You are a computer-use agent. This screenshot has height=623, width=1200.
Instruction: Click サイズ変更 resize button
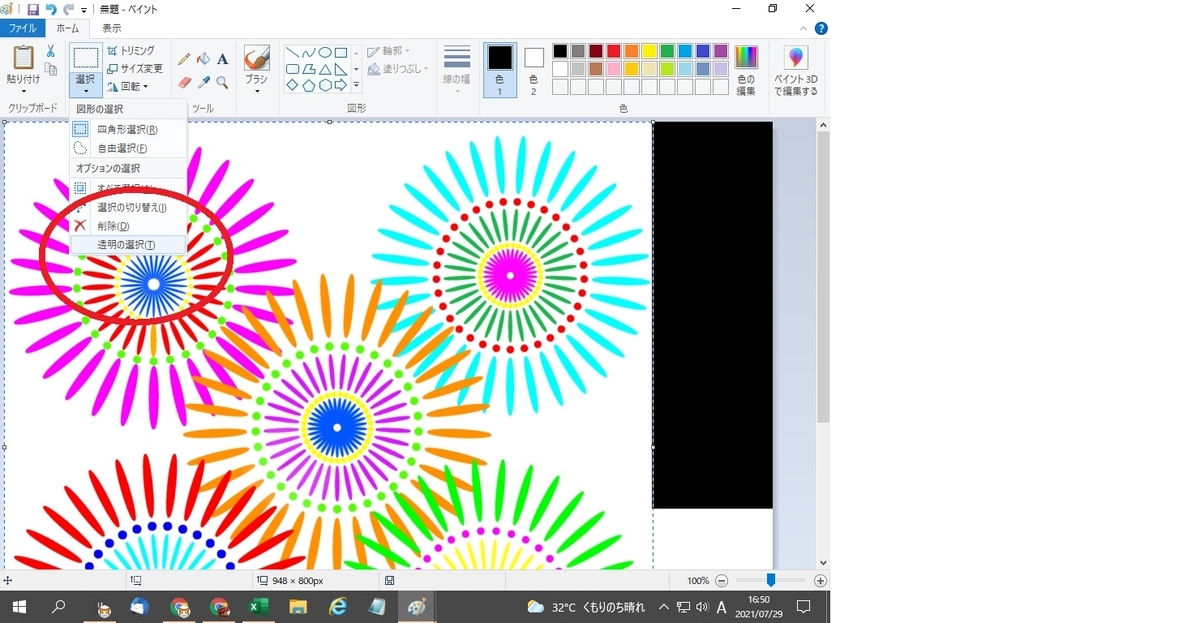tap(134, 69)
